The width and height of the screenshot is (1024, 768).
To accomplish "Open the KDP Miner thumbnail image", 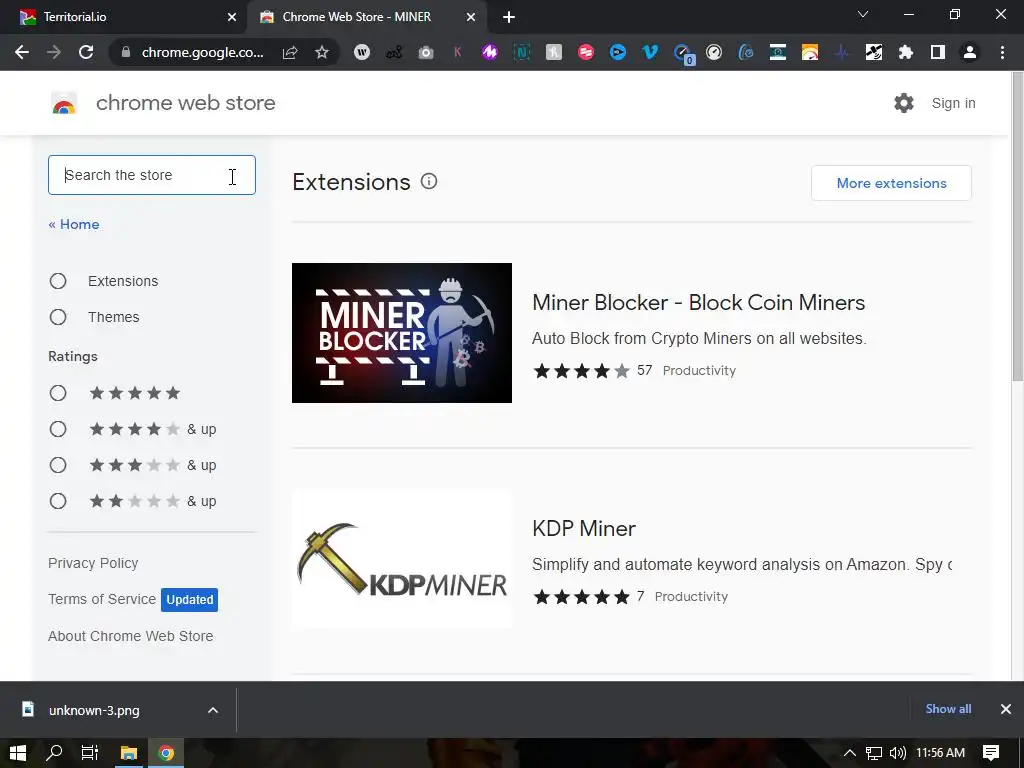I will click(402, 559).
